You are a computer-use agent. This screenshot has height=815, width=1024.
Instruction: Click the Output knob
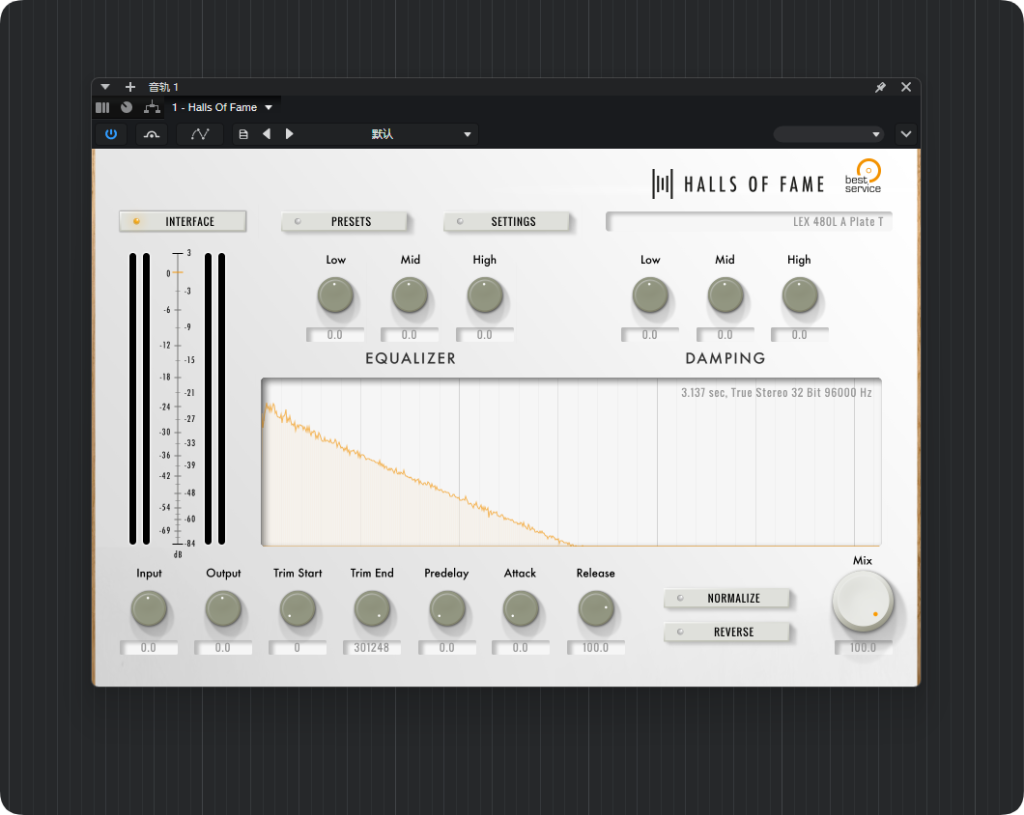pos(223,609)
